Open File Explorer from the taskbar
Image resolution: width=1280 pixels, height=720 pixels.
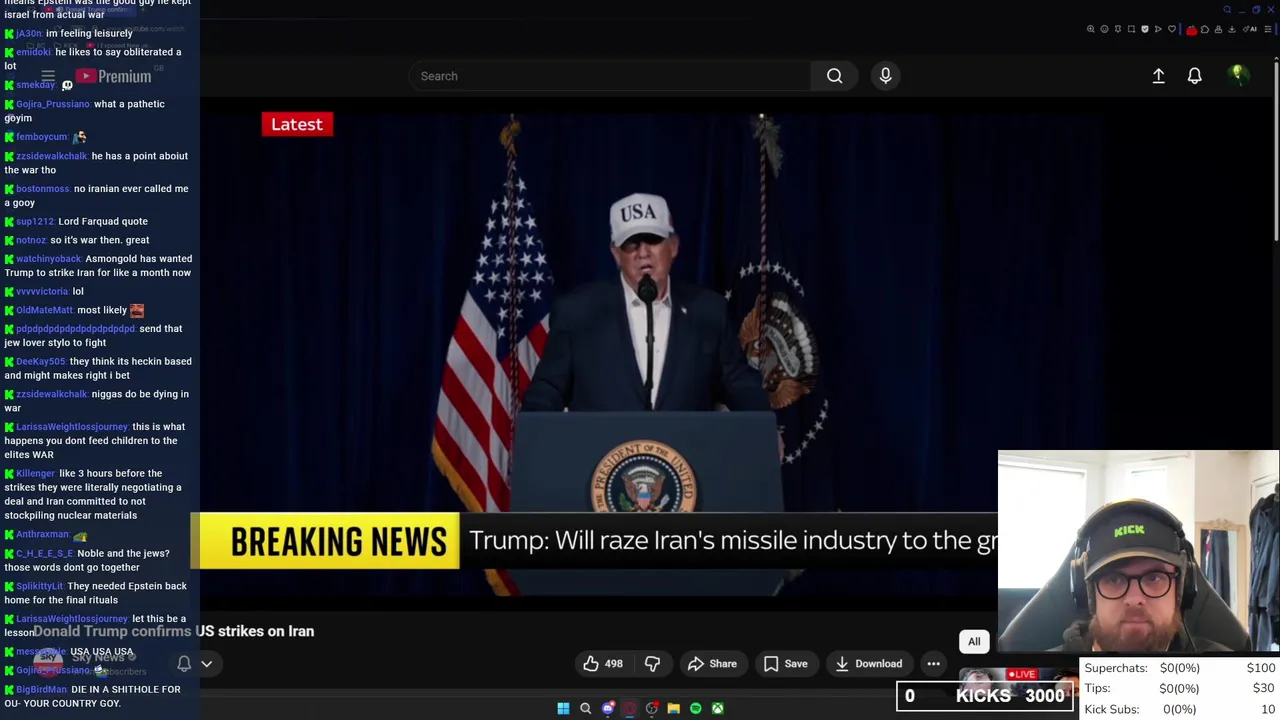point(674,708)
